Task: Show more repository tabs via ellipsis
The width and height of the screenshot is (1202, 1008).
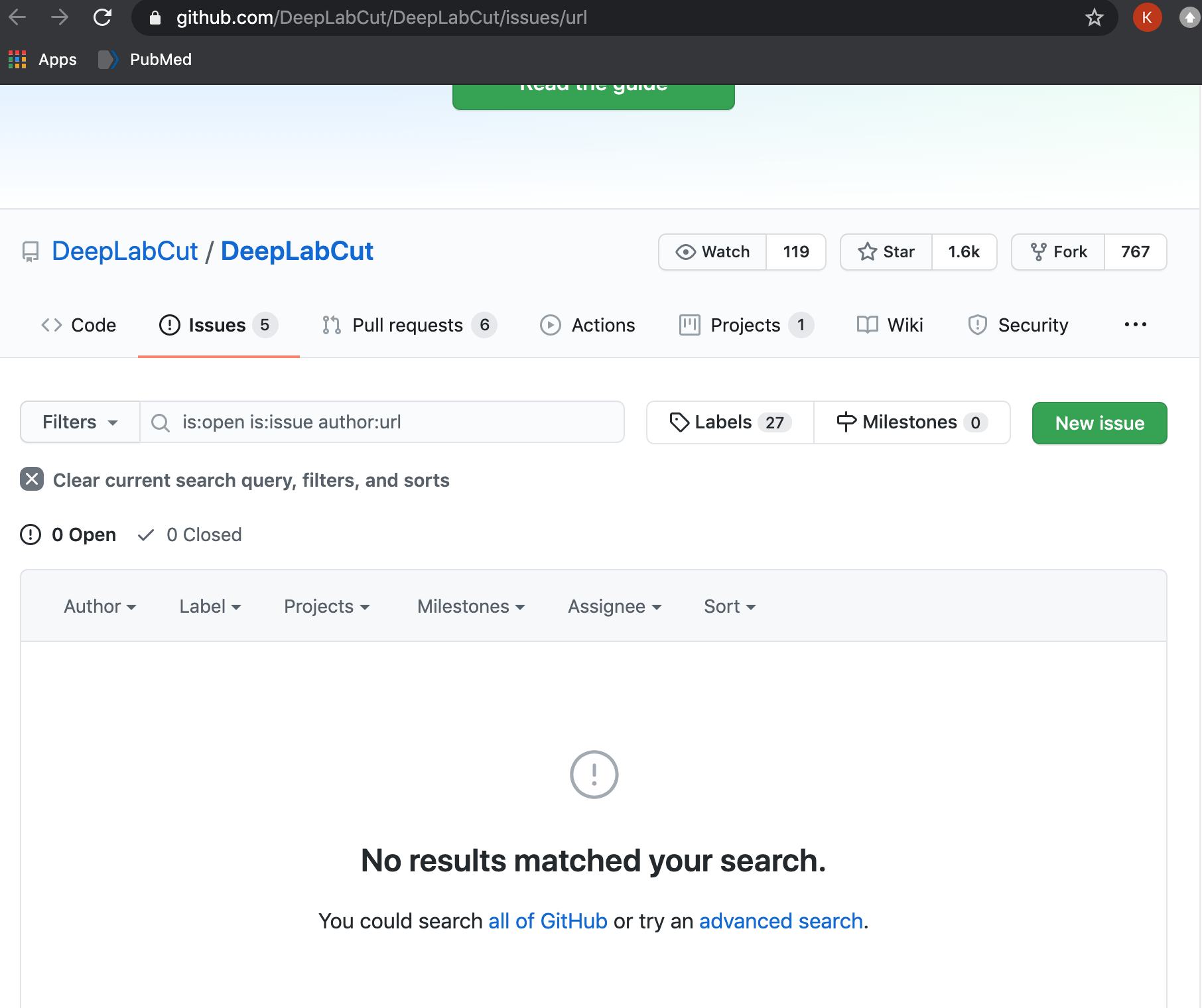Action: coord(1135,325)
